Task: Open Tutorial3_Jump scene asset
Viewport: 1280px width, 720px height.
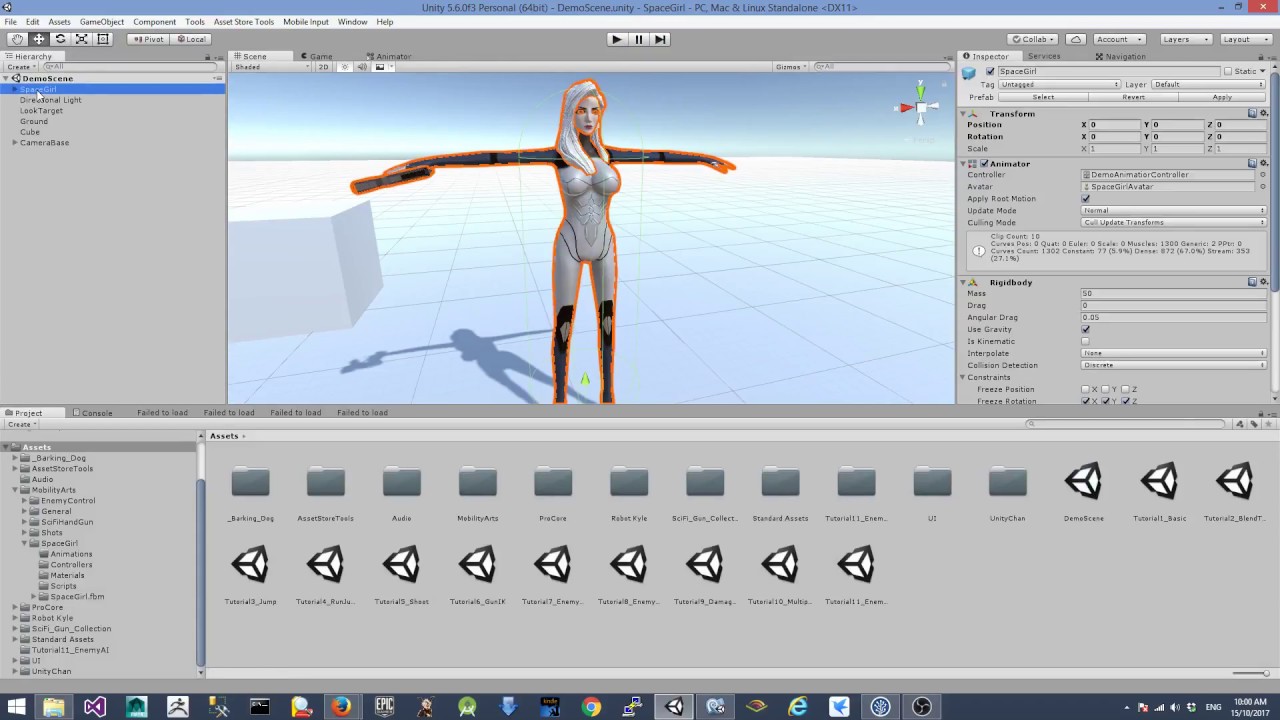Action: pyautogui.click(x=250, y=574)
